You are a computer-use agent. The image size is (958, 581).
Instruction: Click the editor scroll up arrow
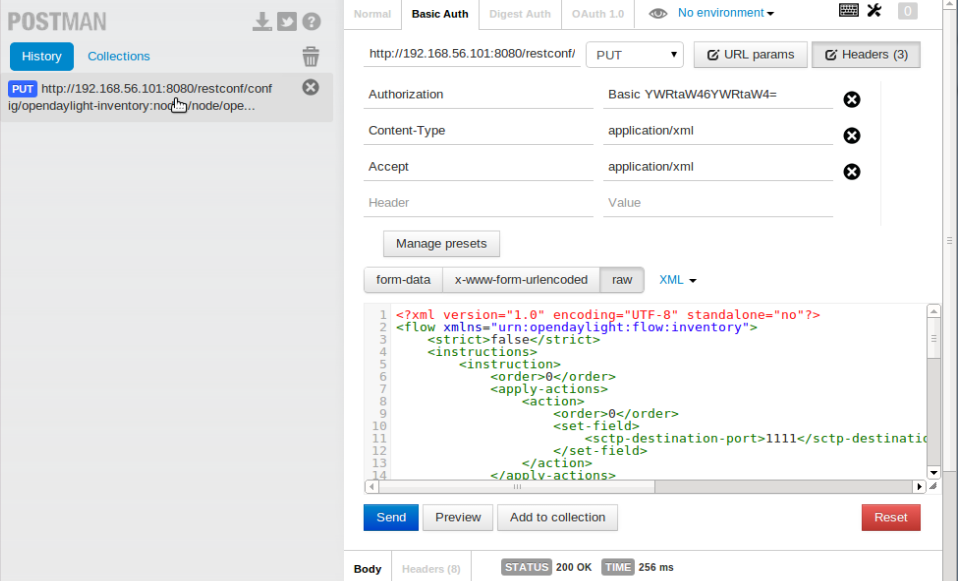(x=934, y=311)
